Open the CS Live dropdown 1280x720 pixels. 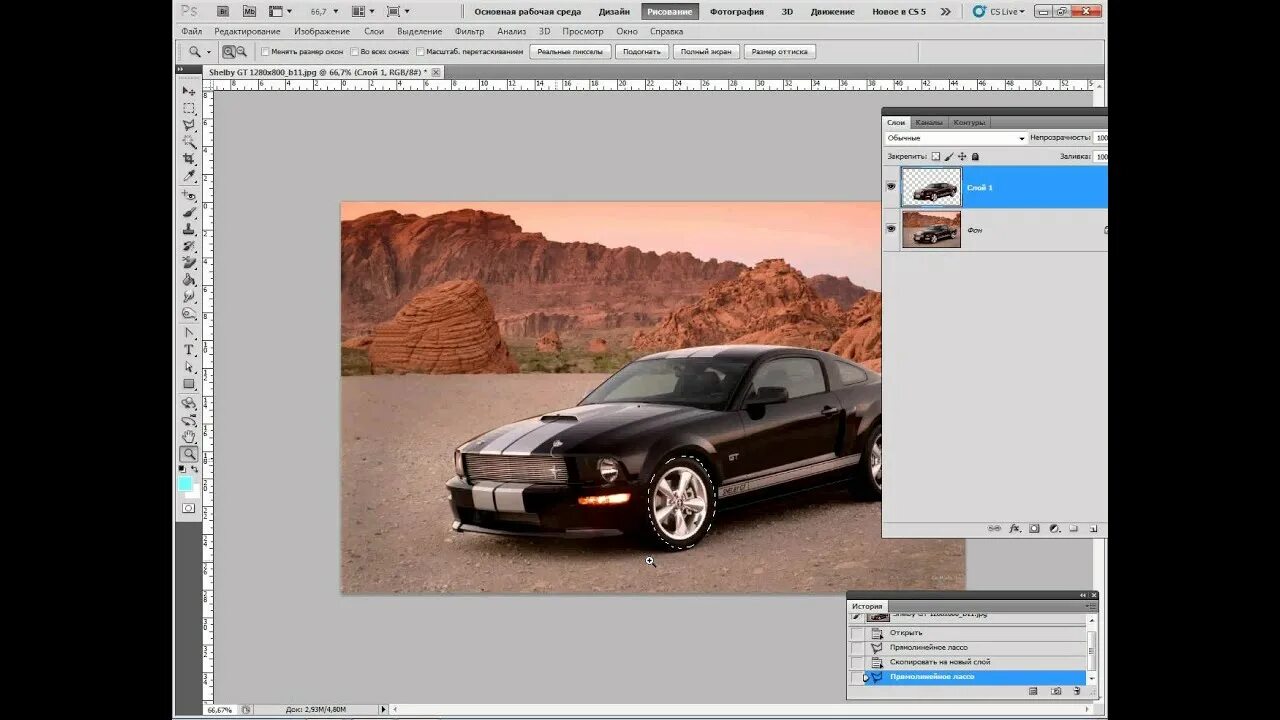point(999,11)
